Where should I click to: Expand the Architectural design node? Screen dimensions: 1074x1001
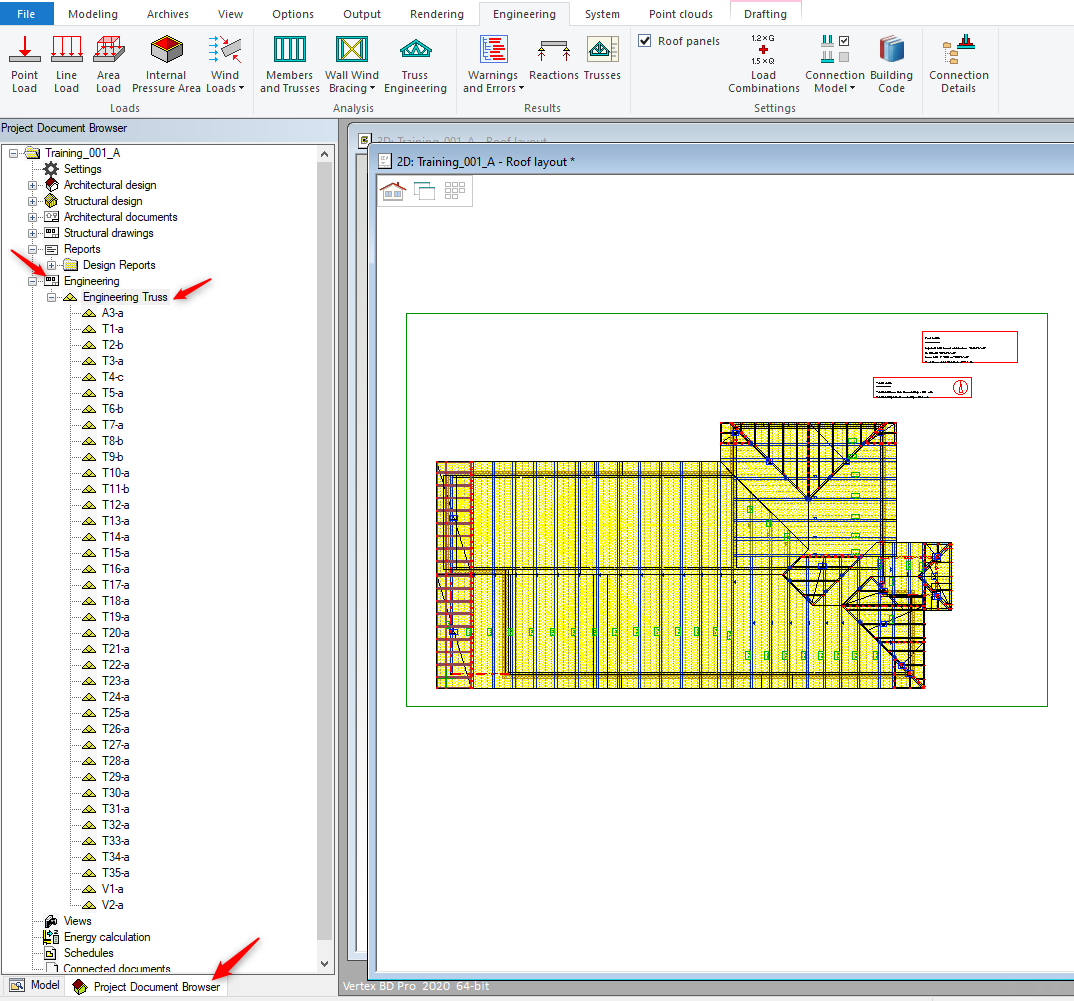pos(33,185)
